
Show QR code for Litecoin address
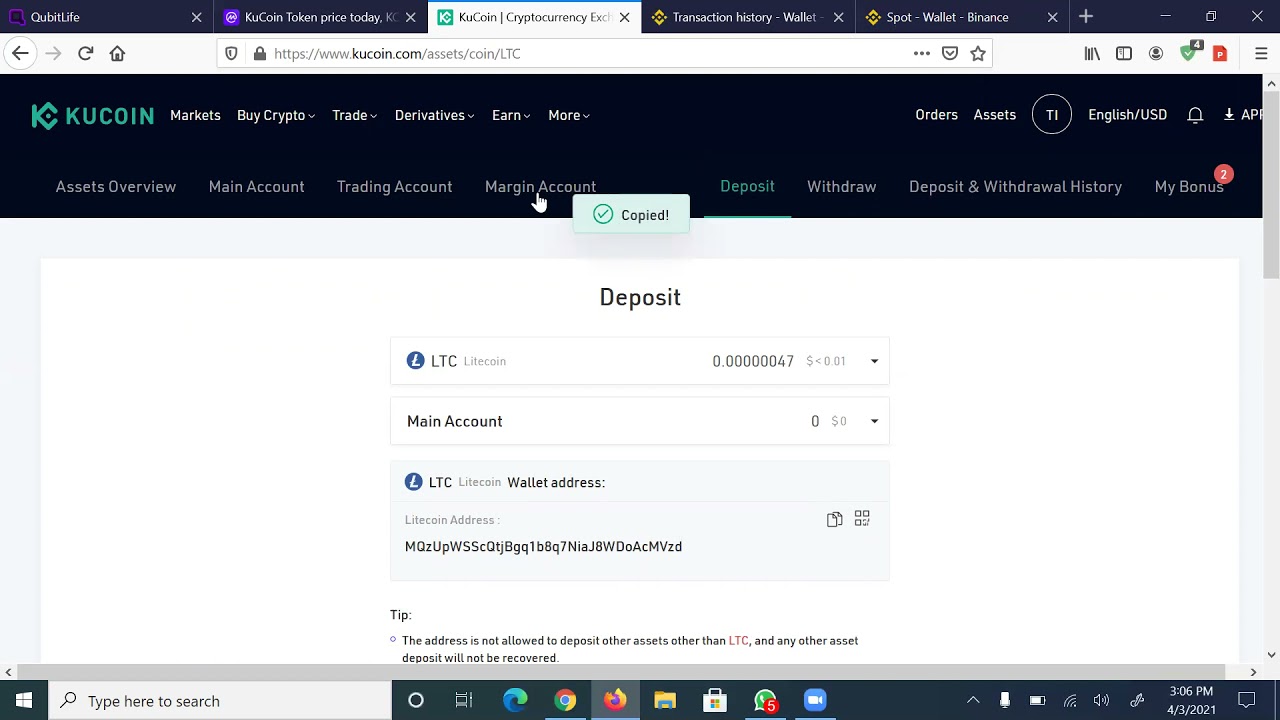point(862,518)
